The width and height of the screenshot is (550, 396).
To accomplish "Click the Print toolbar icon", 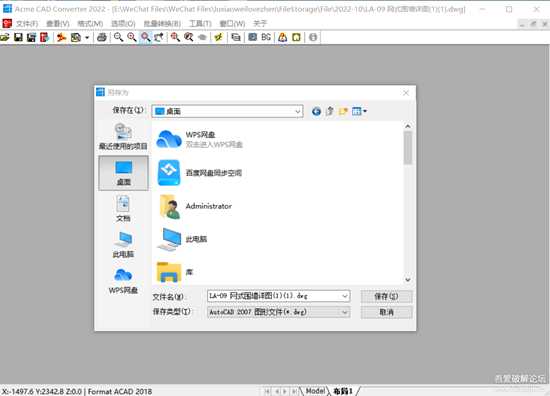I will [x=102, y=37].
